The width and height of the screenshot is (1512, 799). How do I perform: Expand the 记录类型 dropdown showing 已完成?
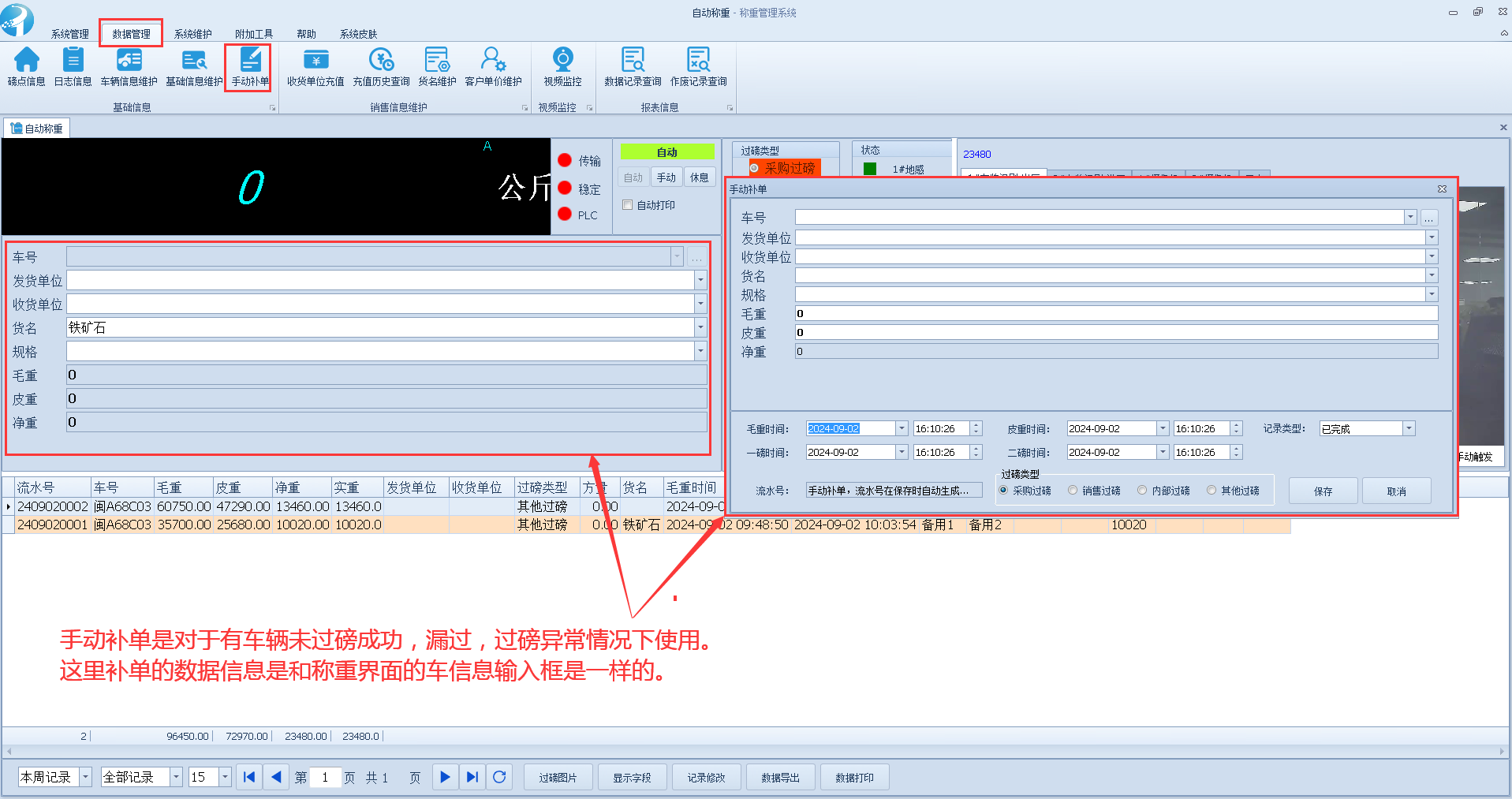coord(1409,428)
